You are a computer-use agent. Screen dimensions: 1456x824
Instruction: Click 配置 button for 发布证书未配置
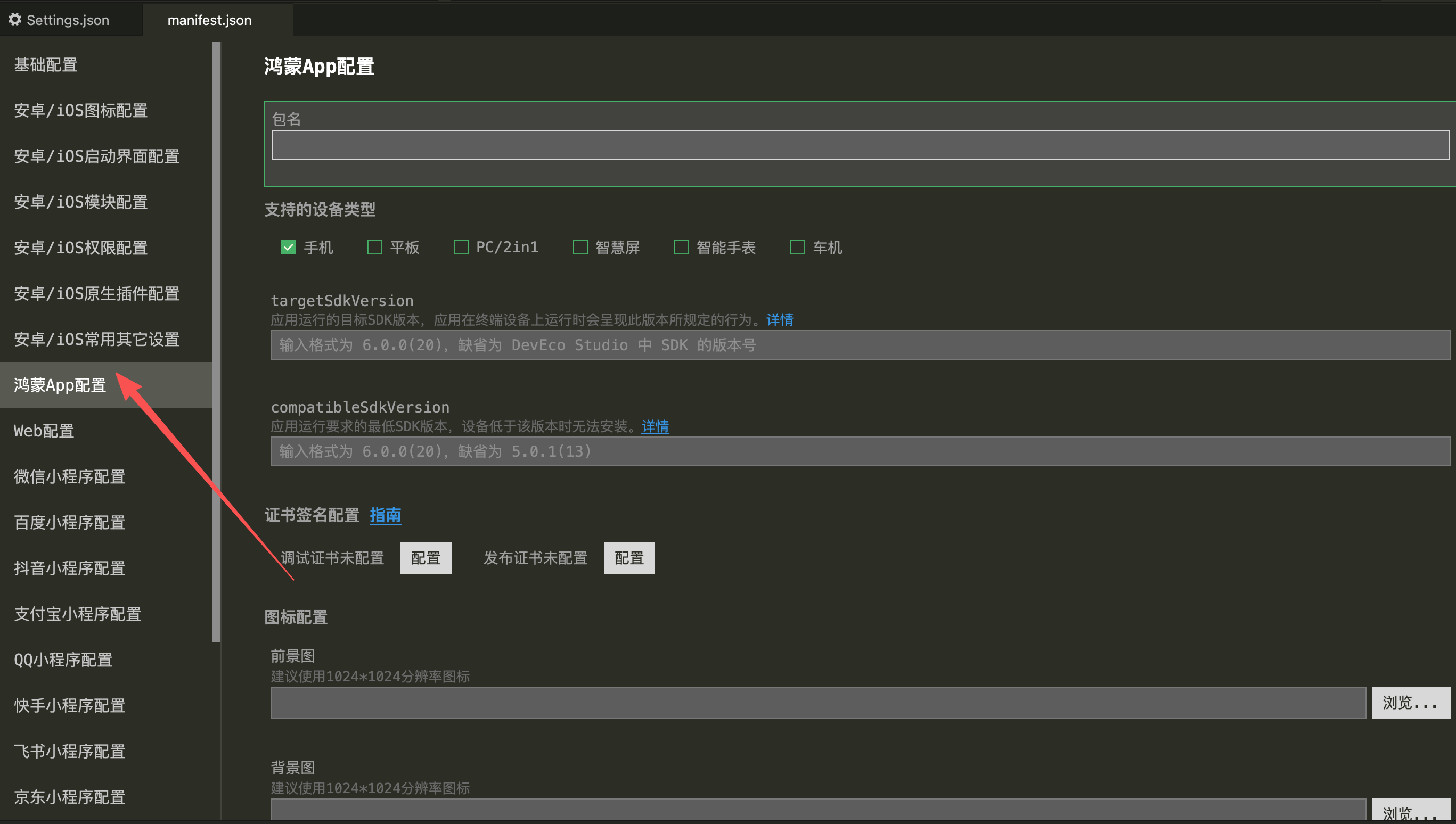point(629,558)
